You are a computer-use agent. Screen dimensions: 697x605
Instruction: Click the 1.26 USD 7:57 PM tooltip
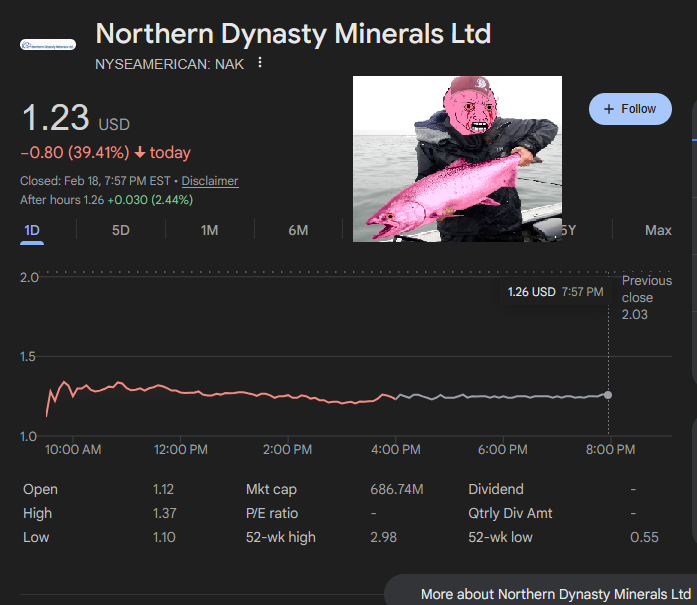555,292
